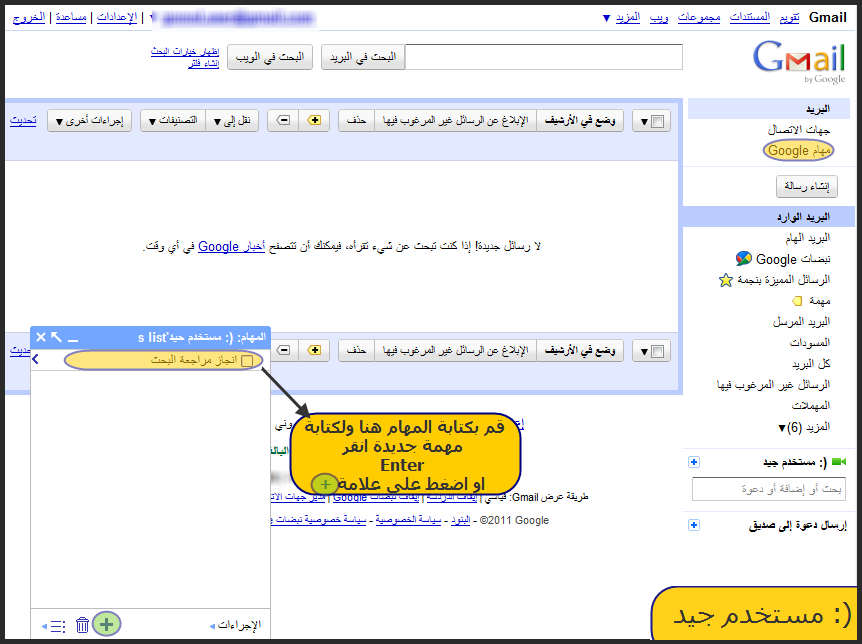The height and width of the screenshot is (644, 862).
Task: Click the mark-not-important minus button in top toolbar
Action: [283, 120]
